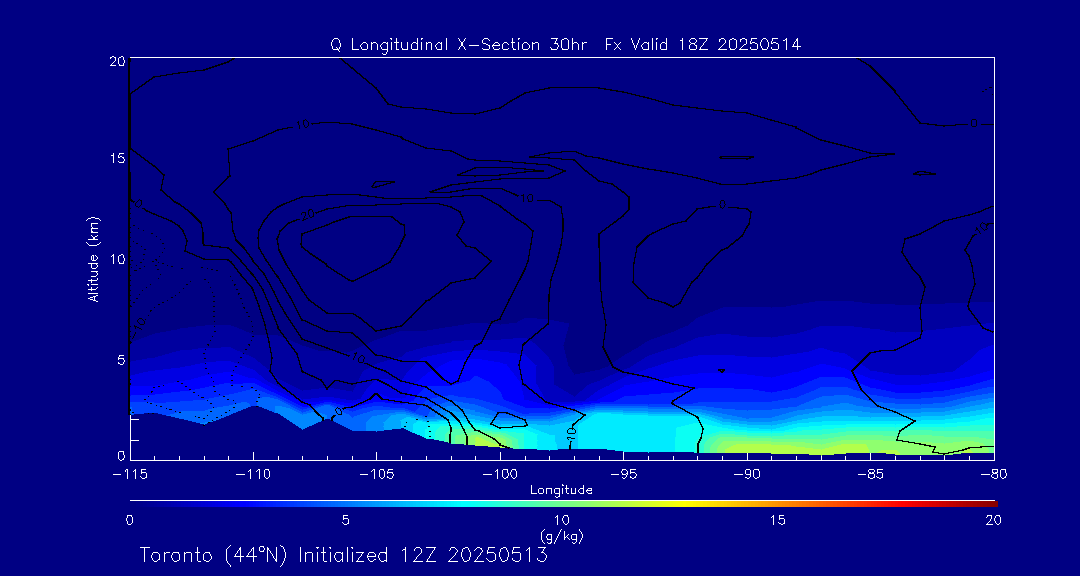
Task: Select the 5 label under the colorbar
Action: [345, 521]
